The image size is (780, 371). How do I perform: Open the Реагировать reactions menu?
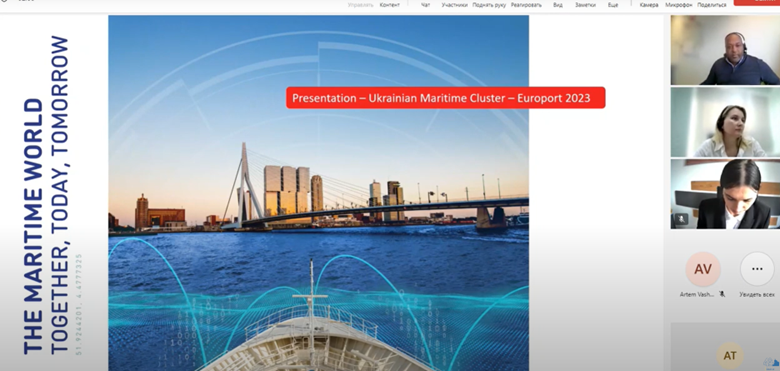(x=525, y=4)
